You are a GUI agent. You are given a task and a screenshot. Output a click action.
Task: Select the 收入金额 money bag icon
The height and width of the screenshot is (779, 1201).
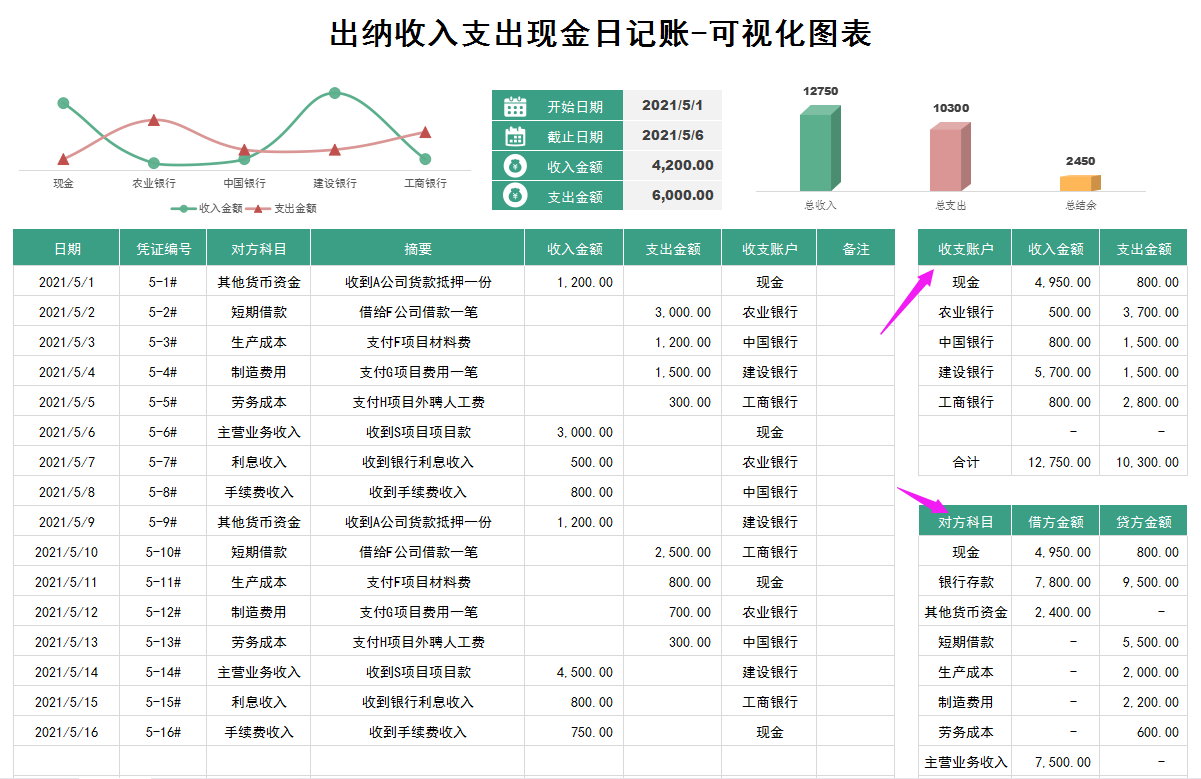516,165
